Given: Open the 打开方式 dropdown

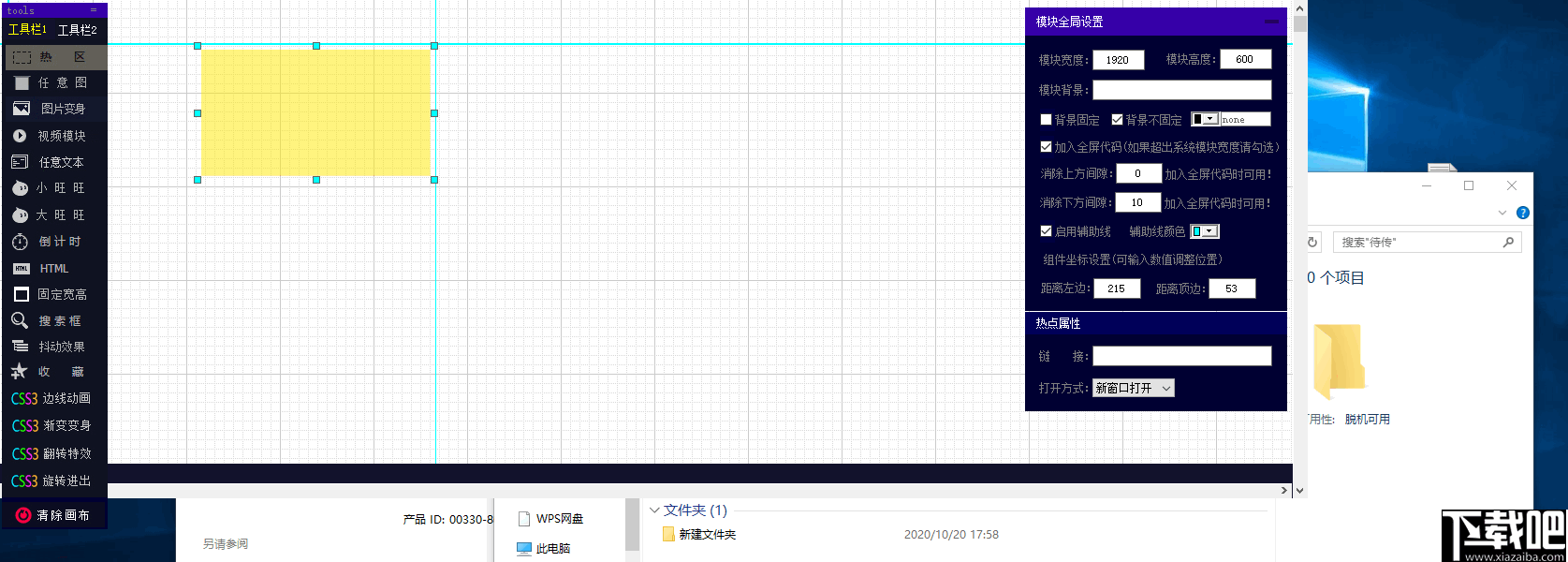Looking at the screenshot, I should [1134, 388].
